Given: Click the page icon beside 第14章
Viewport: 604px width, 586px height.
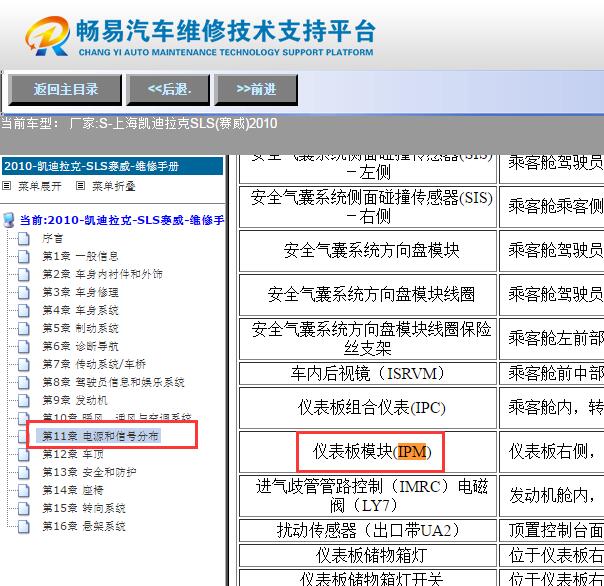Looking at the screenshot, I should [x=24, y=490].
